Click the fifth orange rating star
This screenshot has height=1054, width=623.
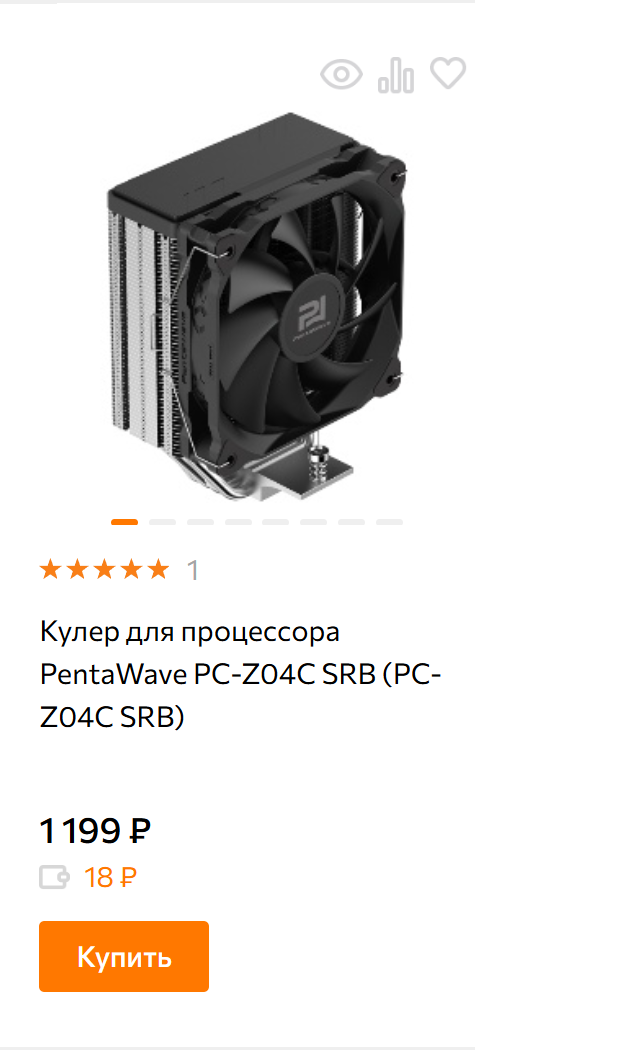158,569
